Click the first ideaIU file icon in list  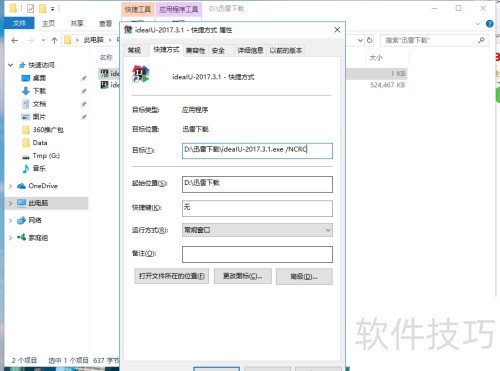coord(104,73)
